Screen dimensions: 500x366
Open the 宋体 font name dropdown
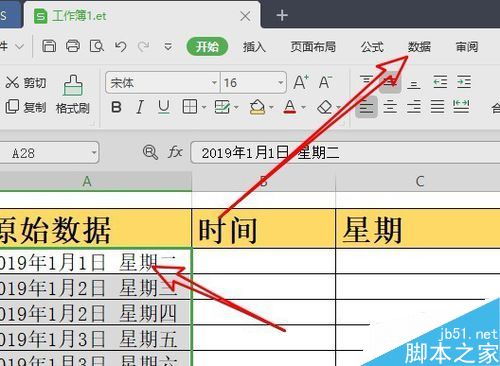pyautogui.click(x=214, y=82)
